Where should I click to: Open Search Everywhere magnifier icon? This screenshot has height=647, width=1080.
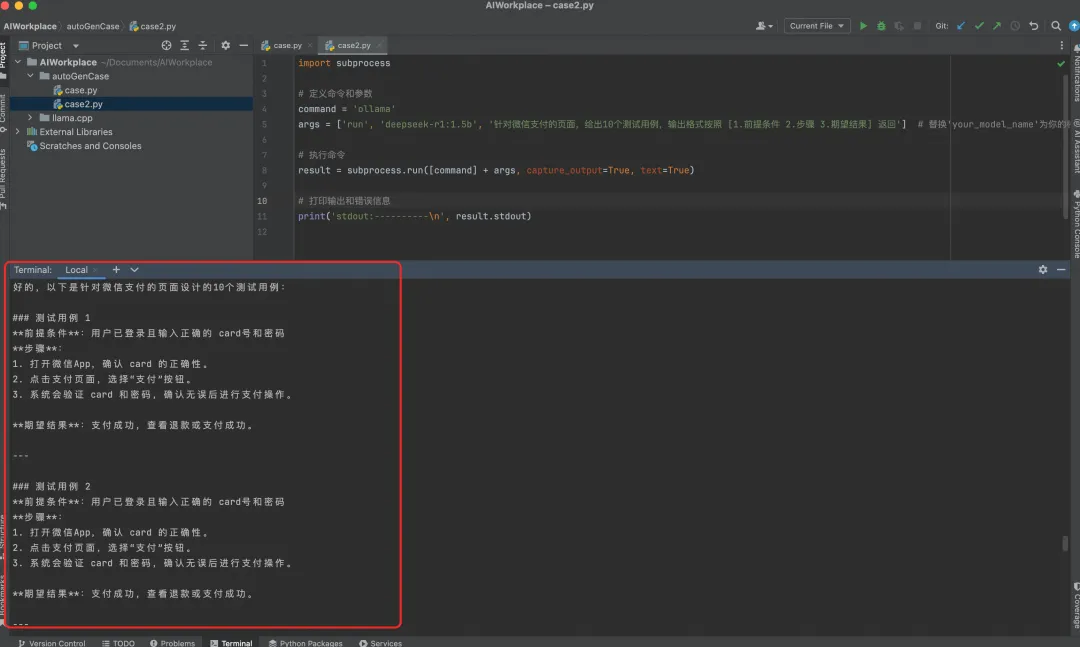(1056, 26)
